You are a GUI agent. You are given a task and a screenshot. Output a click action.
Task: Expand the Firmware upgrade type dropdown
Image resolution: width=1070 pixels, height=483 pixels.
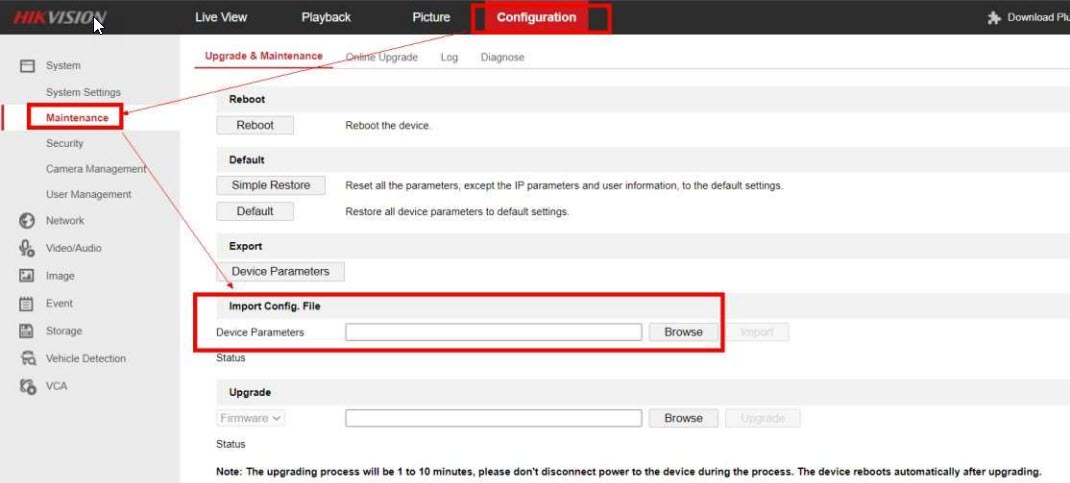click(250, 418)
